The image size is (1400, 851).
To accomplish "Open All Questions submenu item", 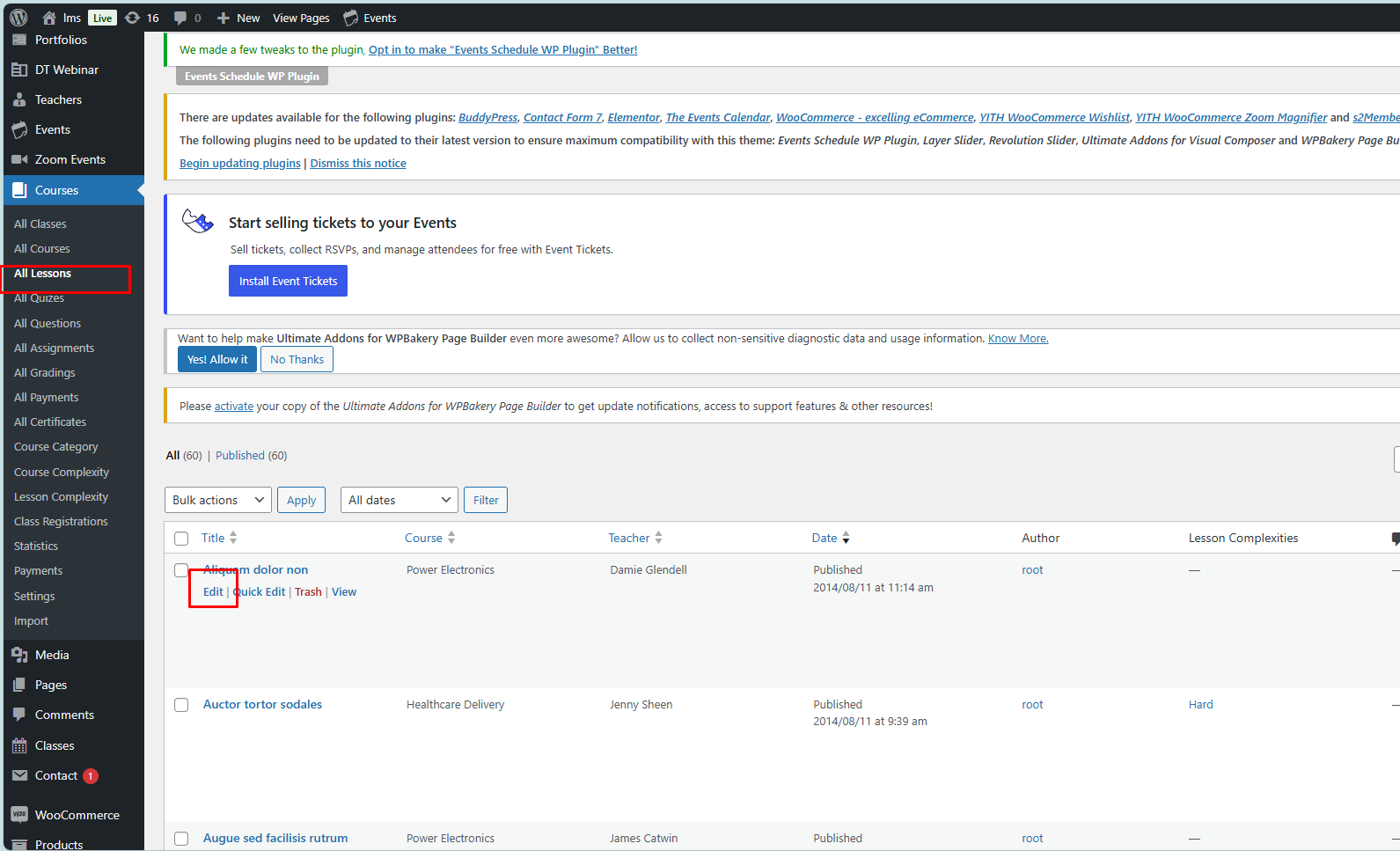I will click(48, 324).
